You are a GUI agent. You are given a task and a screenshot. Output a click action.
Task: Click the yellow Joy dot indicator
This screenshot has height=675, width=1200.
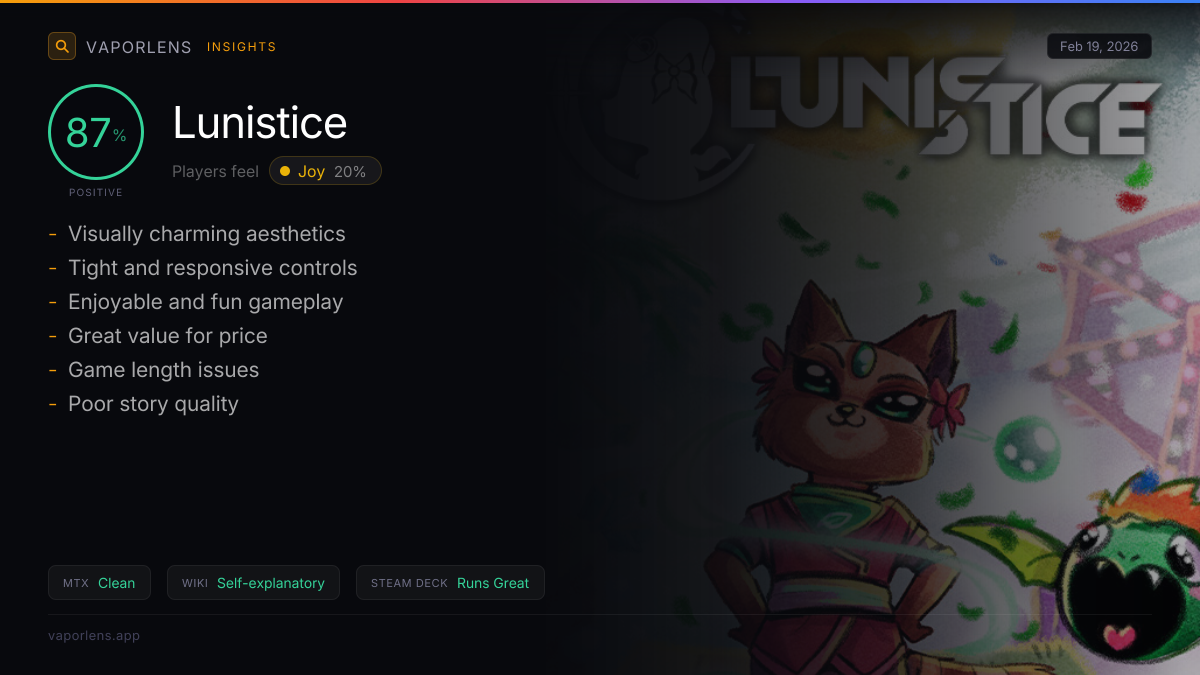(285, 171)
